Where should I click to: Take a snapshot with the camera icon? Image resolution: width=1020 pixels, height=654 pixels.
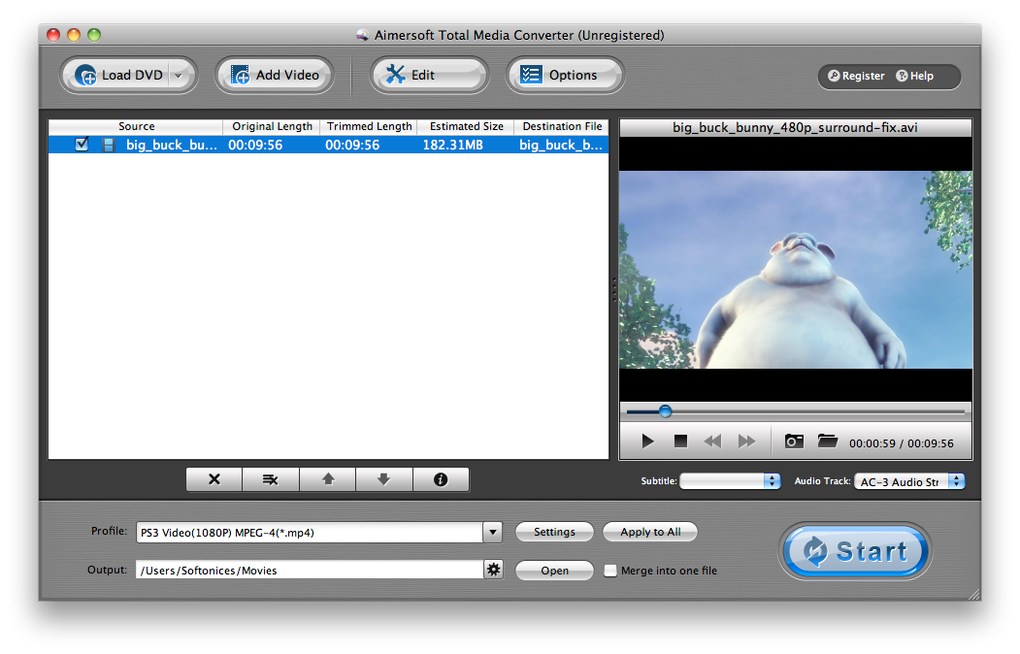coord(794,441)
